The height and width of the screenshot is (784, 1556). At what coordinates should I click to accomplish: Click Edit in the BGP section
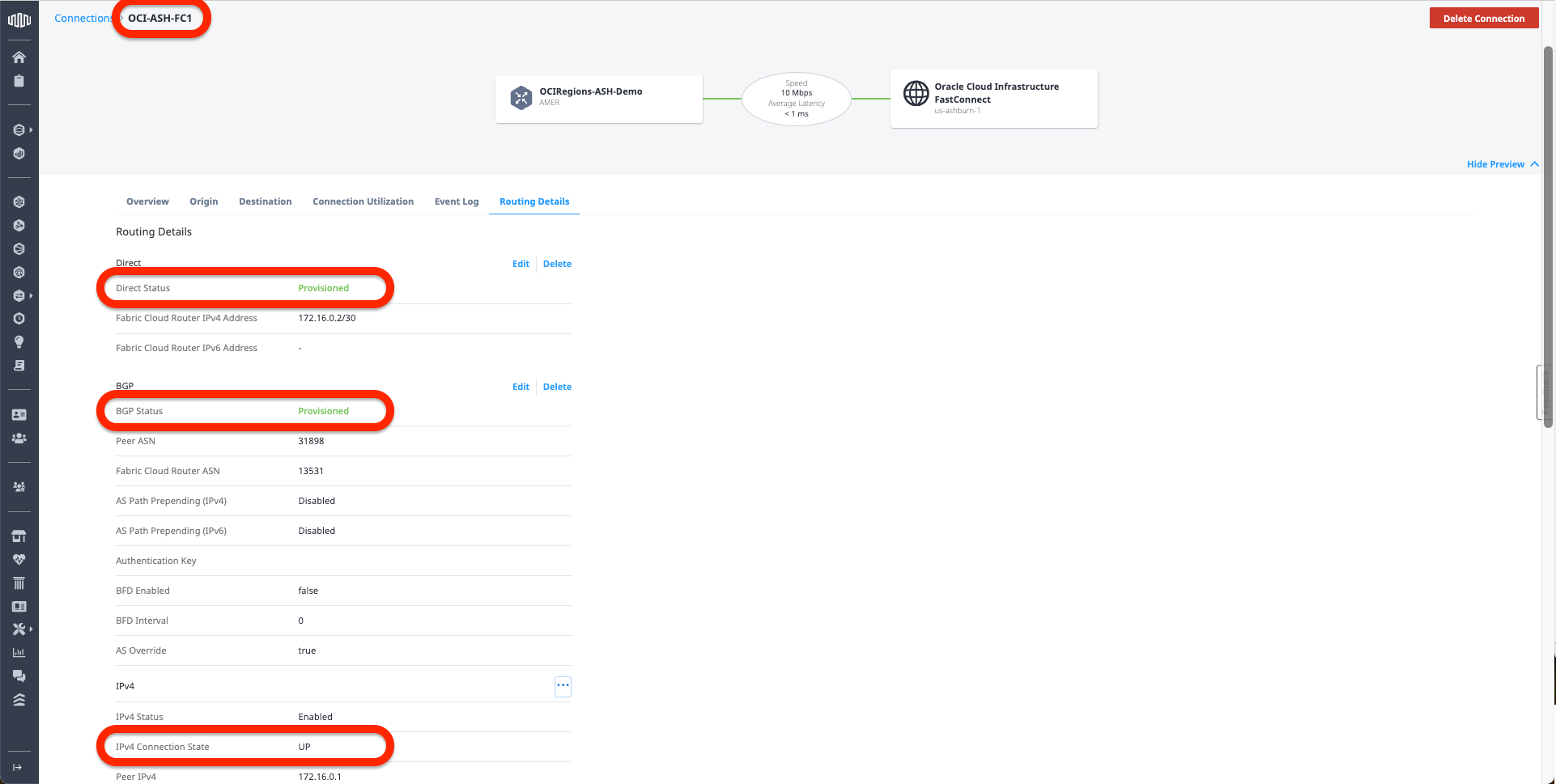(521, 387)
